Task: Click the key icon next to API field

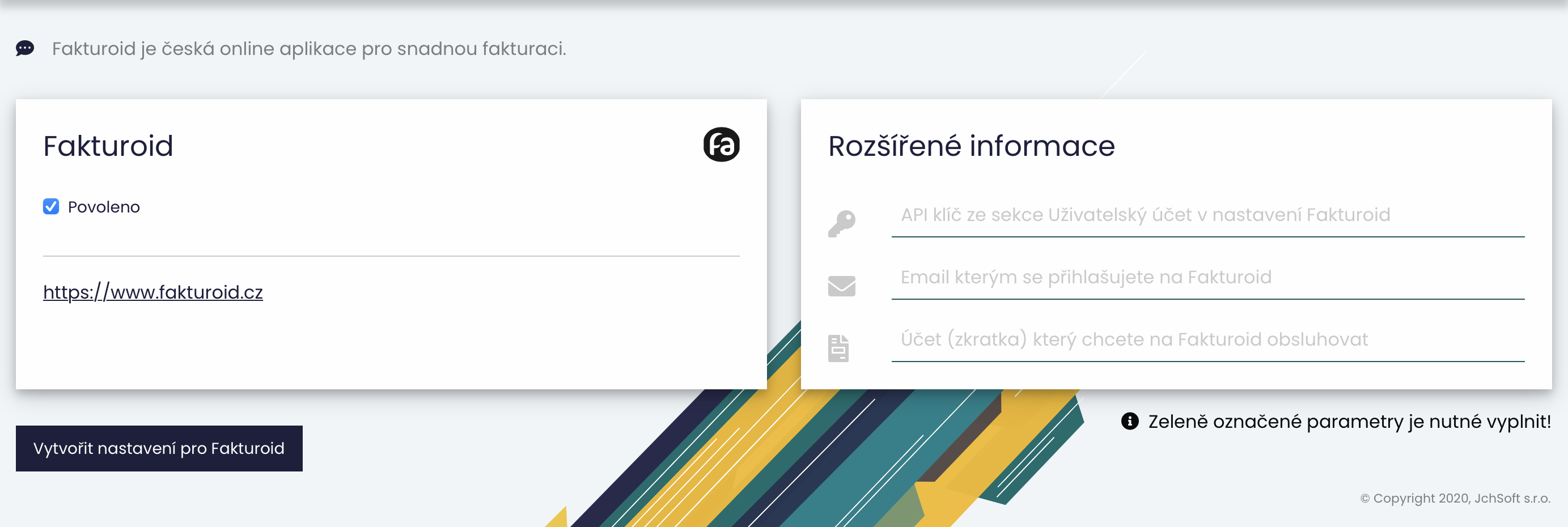Action: [841, 223]
